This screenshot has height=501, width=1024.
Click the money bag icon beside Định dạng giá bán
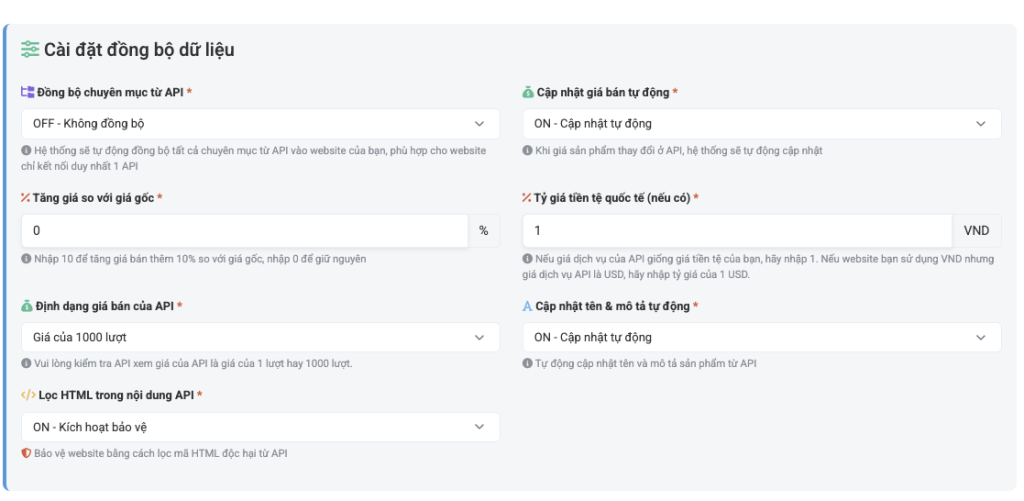pyautogui.click(x=27, y=306)
